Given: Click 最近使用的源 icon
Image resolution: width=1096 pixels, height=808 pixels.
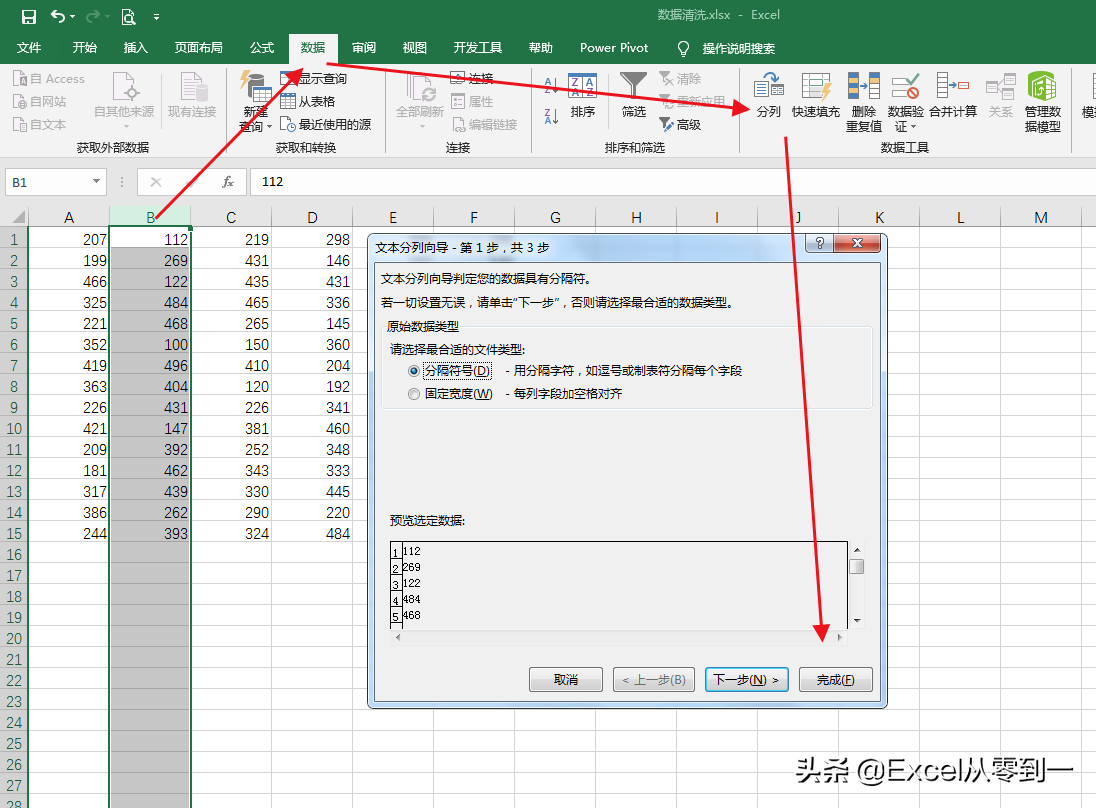Looking at the screenshot, I should point(326,124).
